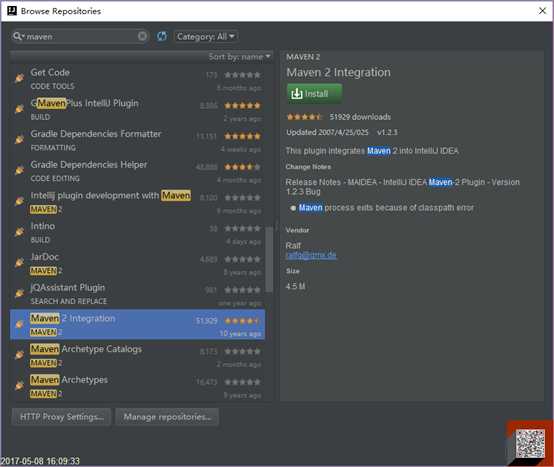Click the MAVEN 2 header in details panel
Image resolution: width=554 pixels, height=467 pixels.
(x=303, y=57)
